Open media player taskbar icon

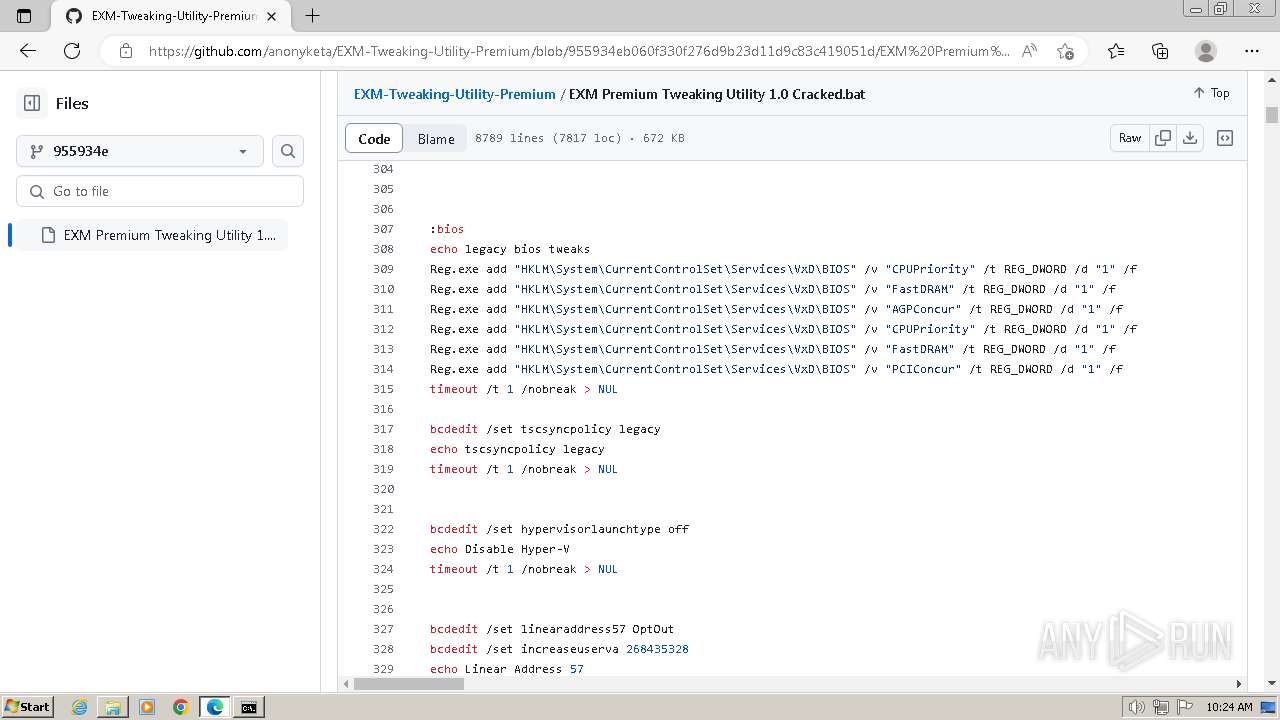147,707
